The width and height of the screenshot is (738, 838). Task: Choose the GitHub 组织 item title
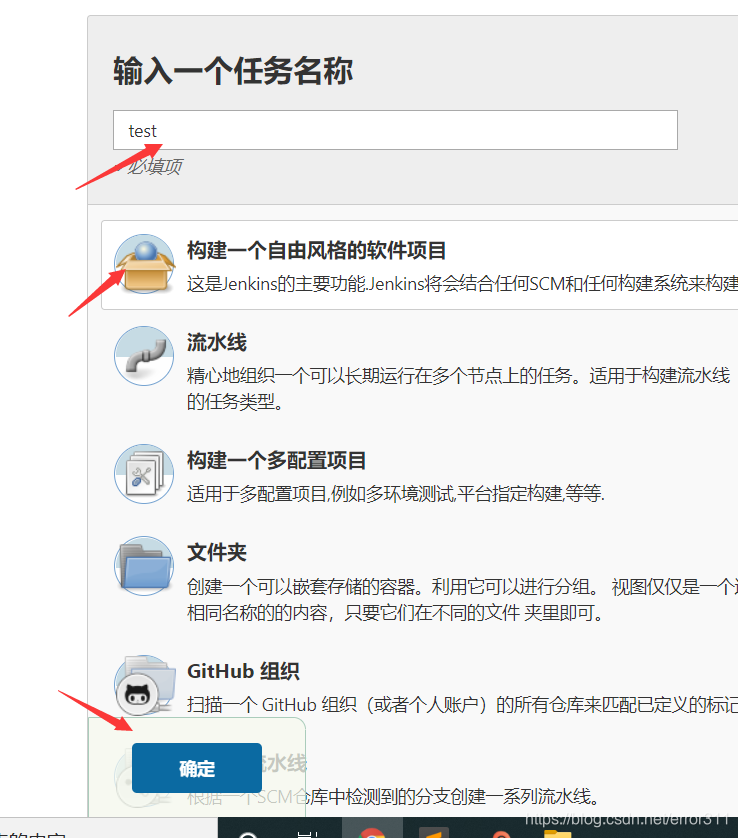pyautogui.click(x=243, y=671)
